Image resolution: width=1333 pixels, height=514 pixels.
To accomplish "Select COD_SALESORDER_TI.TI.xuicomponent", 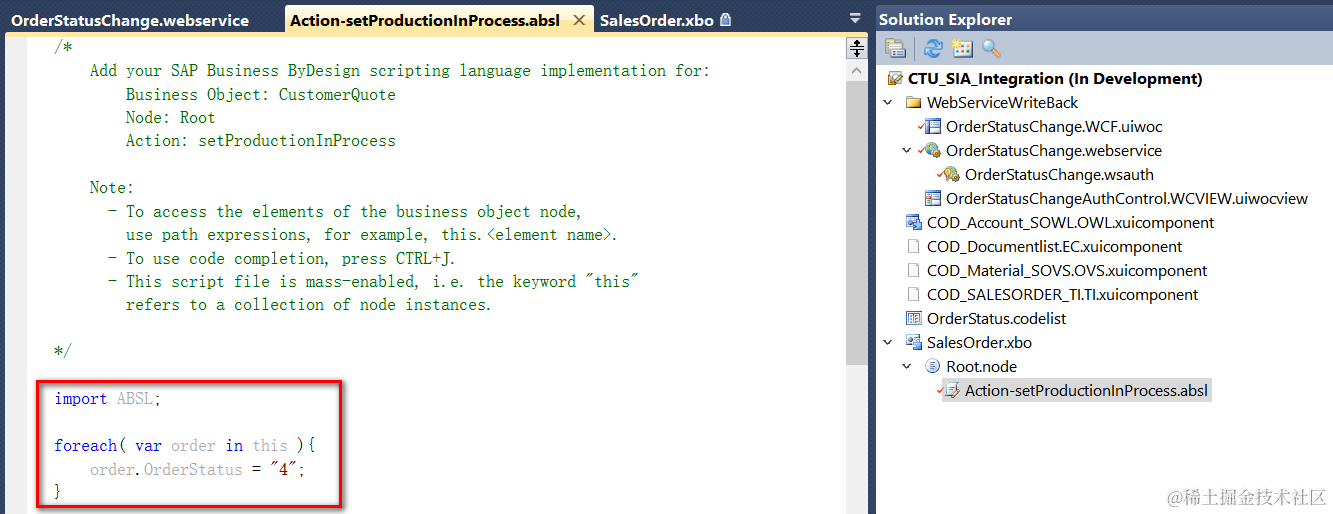I will (1063, 294).
